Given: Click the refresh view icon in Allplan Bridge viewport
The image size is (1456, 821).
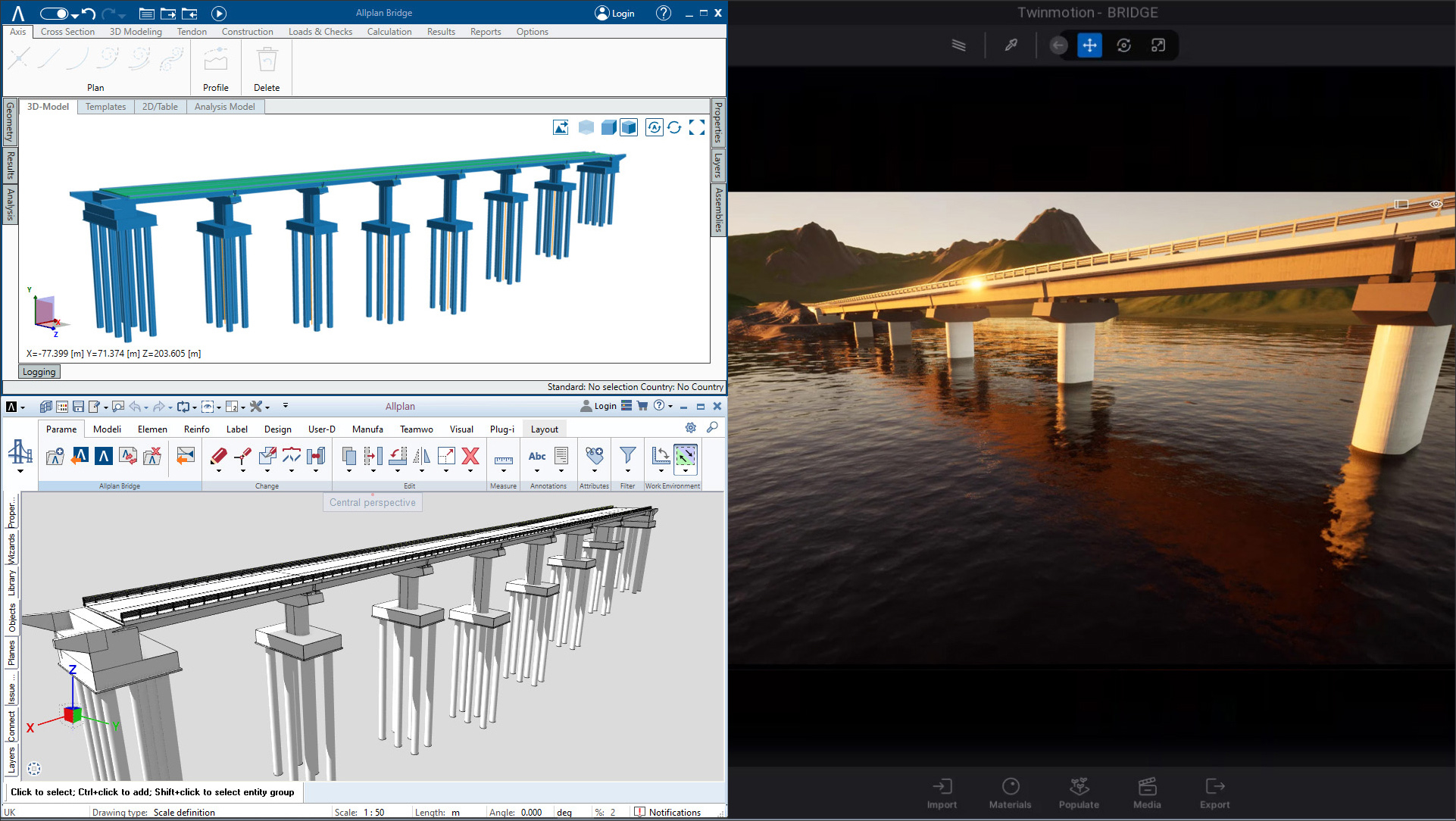Looking at the screenshot, I should 674,127.
